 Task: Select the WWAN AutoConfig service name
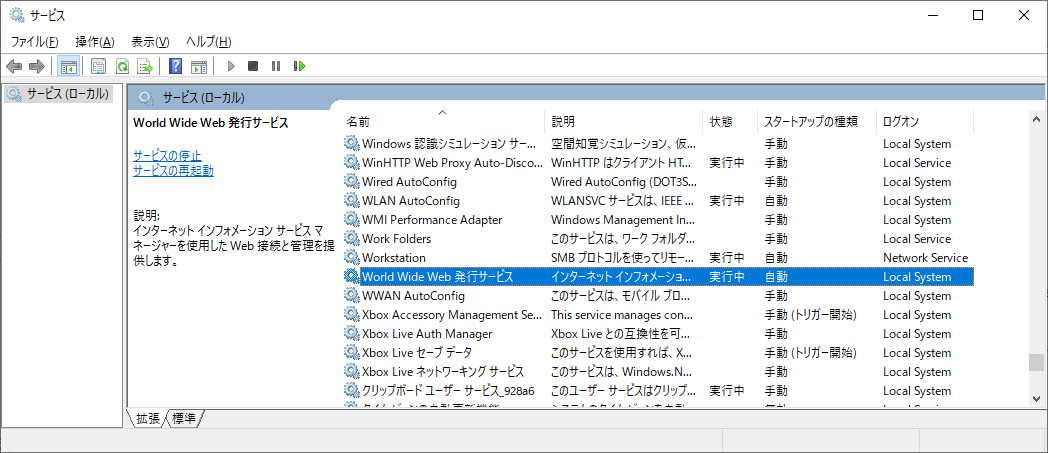point(413,295)
